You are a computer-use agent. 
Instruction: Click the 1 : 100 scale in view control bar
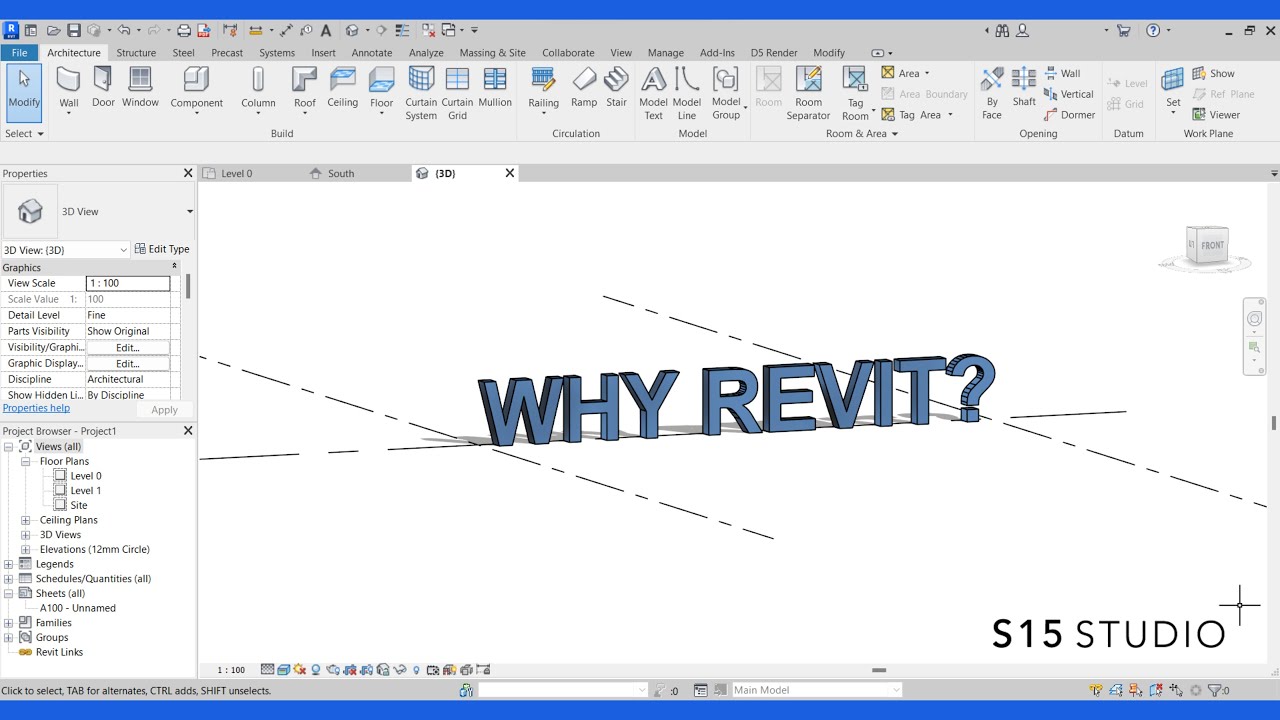(231, 670)
